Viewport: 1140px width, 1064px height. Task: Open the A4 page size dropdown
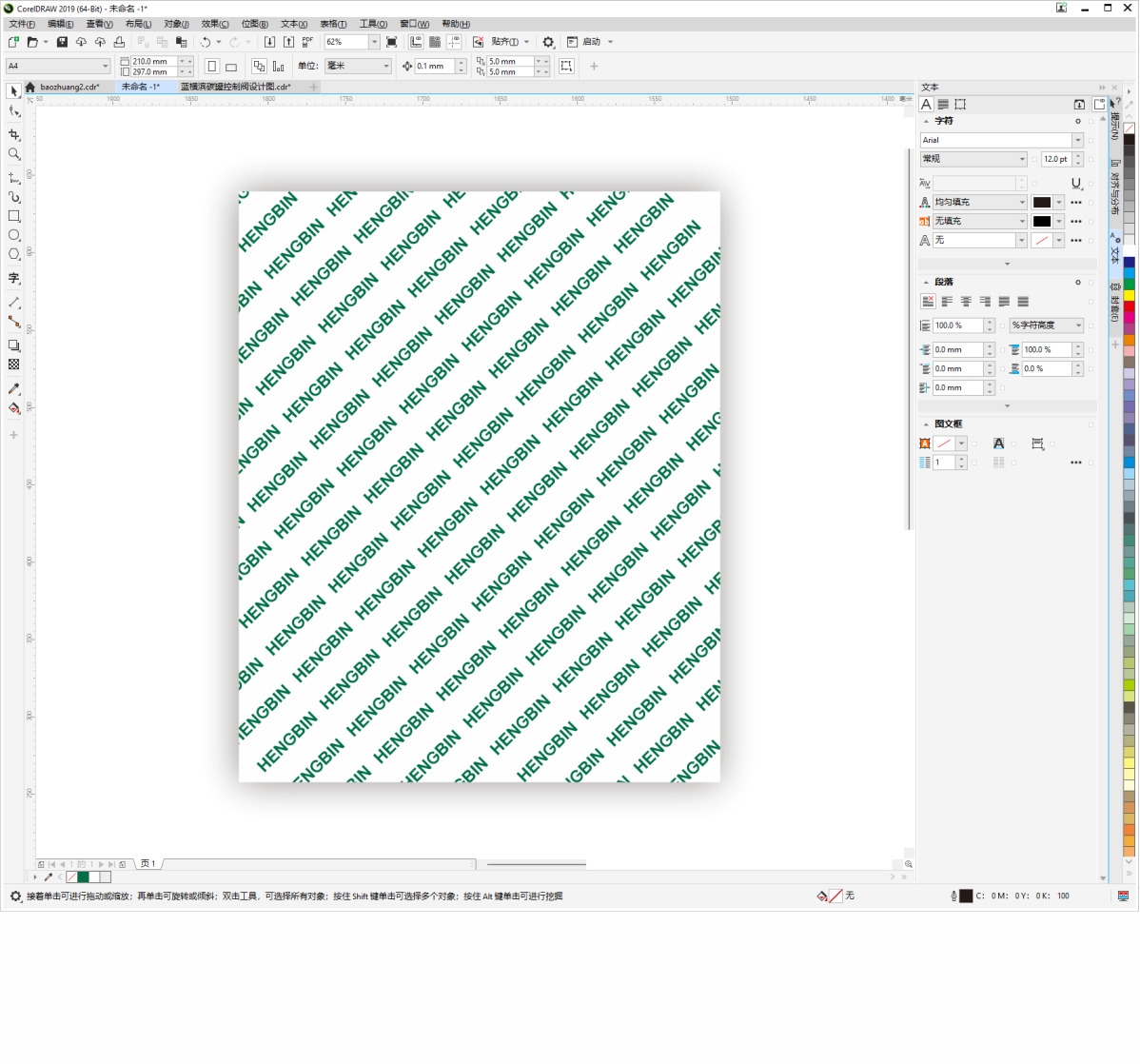[x=106, y=67]
